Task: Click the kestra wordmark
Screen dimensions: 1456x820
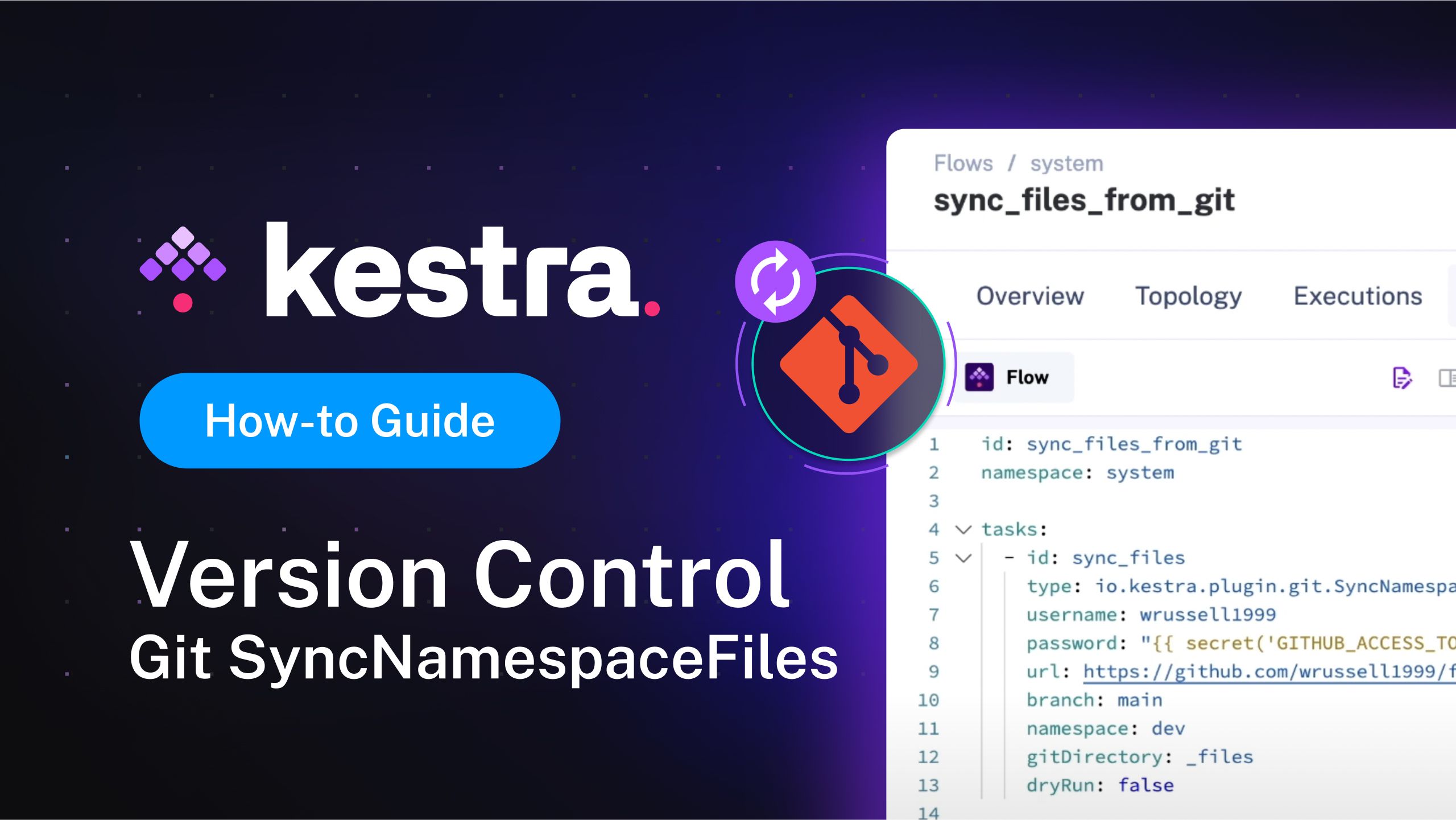Action: [462, 269]
